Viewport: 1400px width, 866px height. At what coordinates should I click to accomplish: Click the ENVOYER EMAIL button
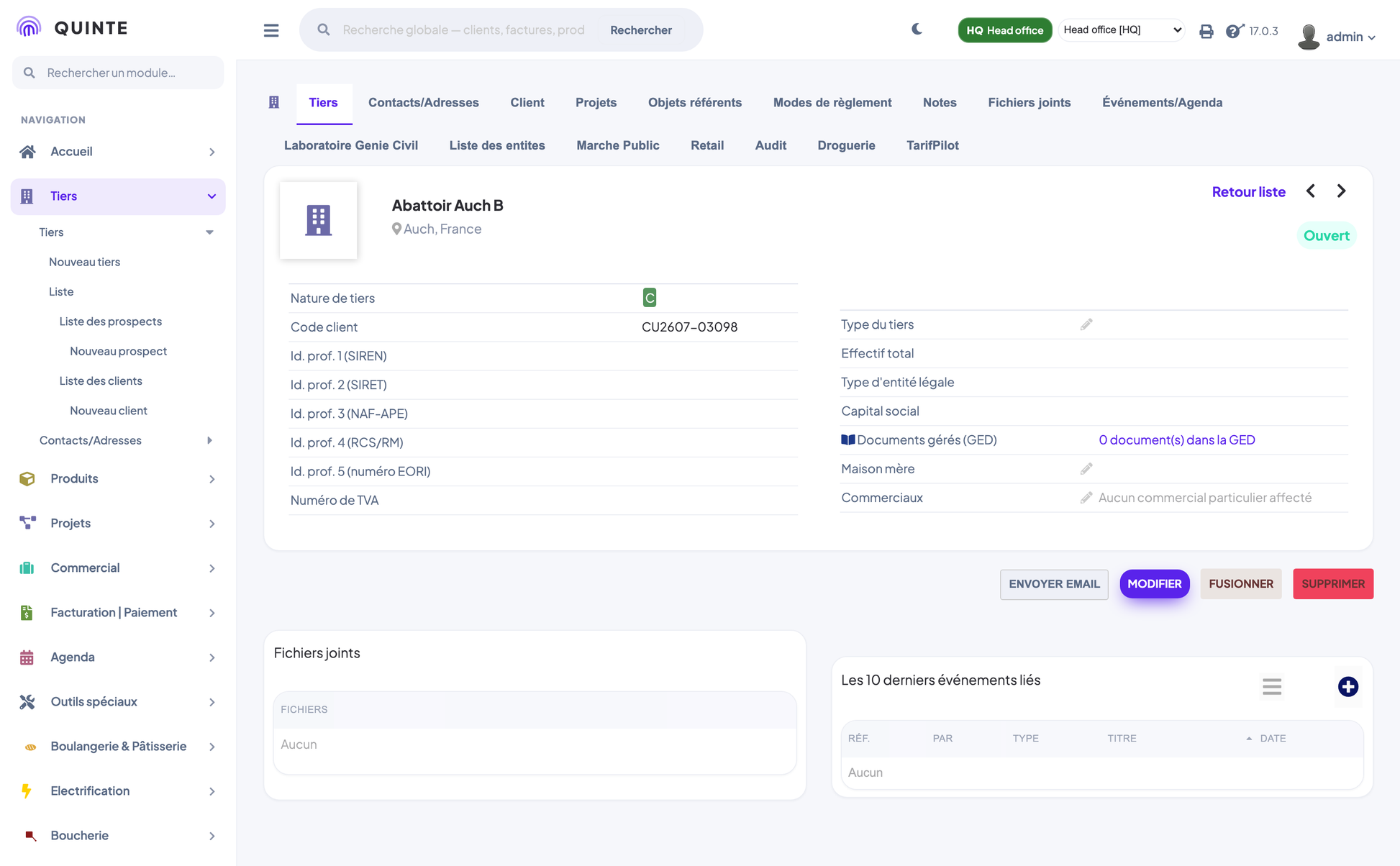[x=1054, y=584]
